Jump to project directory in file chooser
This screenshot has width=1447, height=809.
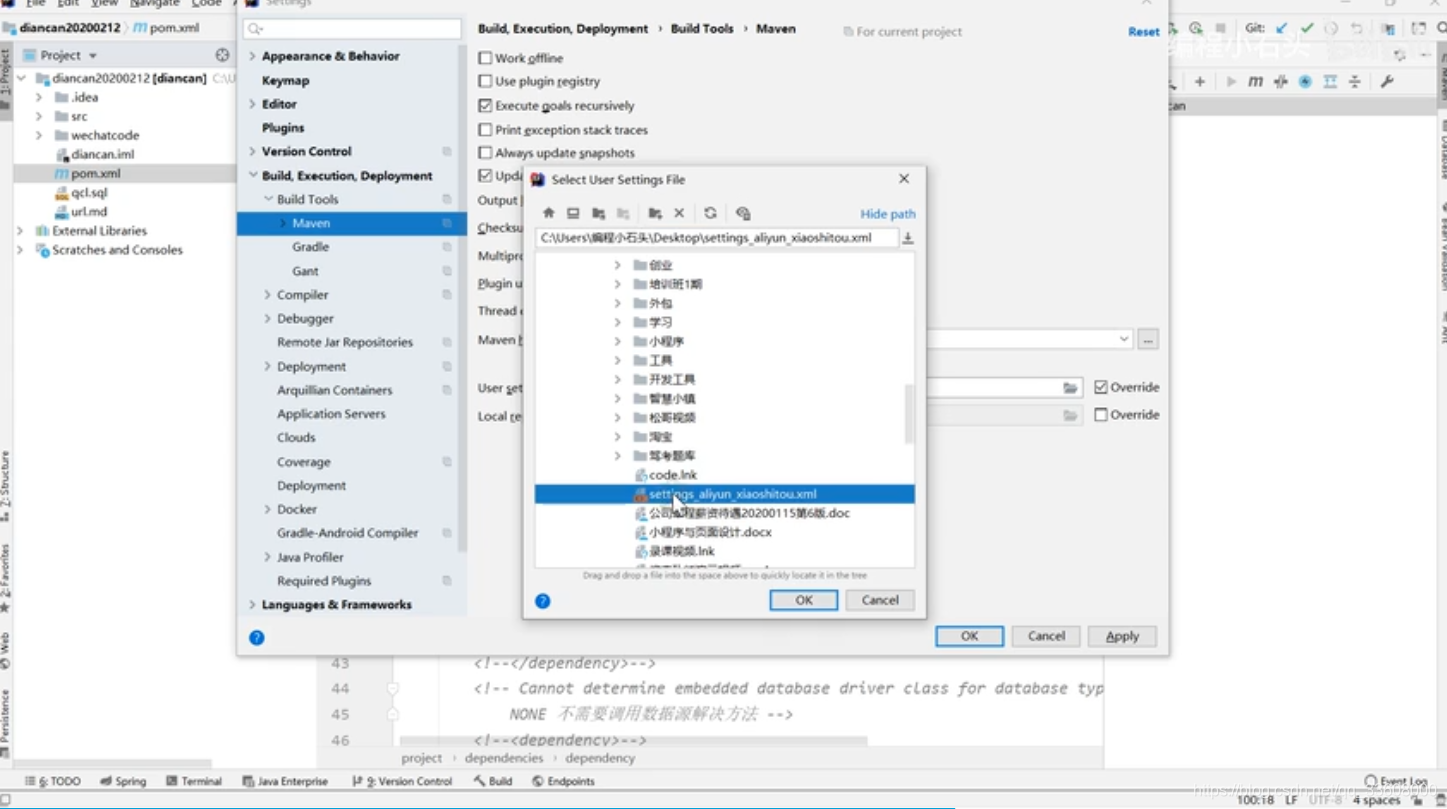pos(598,213)
